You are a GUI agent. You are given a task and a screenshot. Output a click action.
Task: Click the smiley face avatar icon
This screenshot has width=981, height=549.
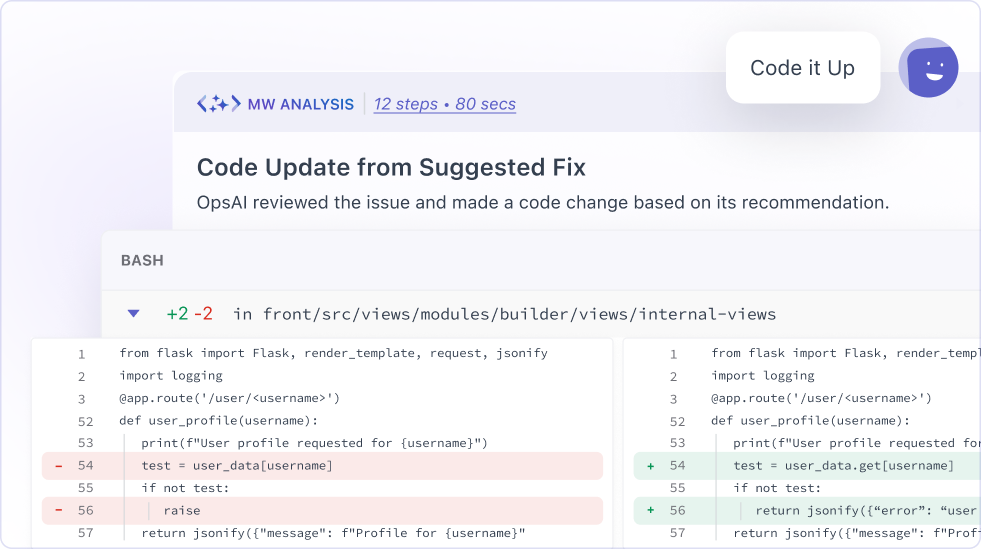pos(928,68)
